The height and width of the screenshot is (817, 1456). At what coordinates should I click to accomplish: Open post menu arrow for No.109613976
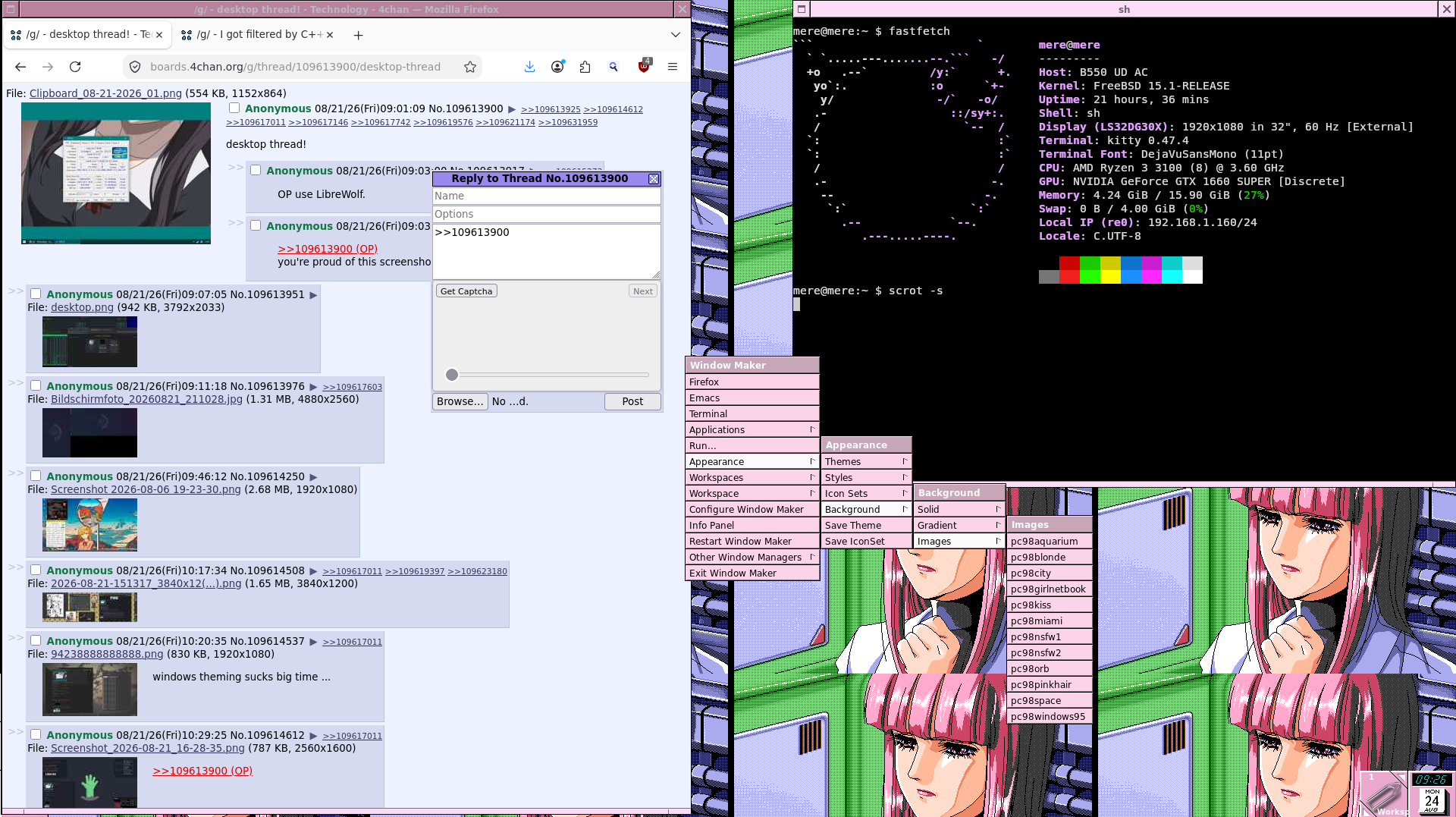point(313,387)
